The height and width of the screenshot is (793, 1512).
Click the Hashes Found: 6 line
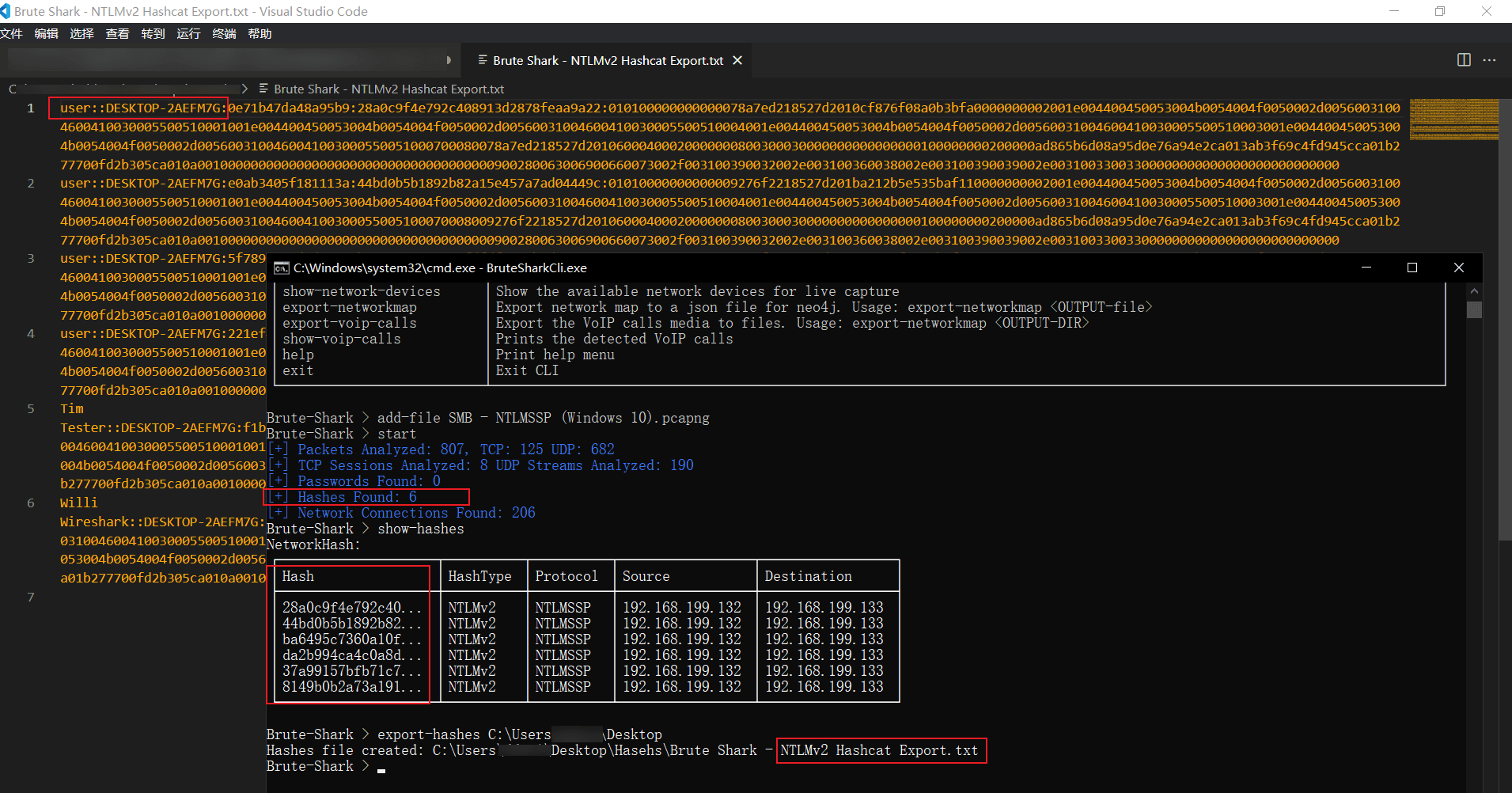(343, 497)
